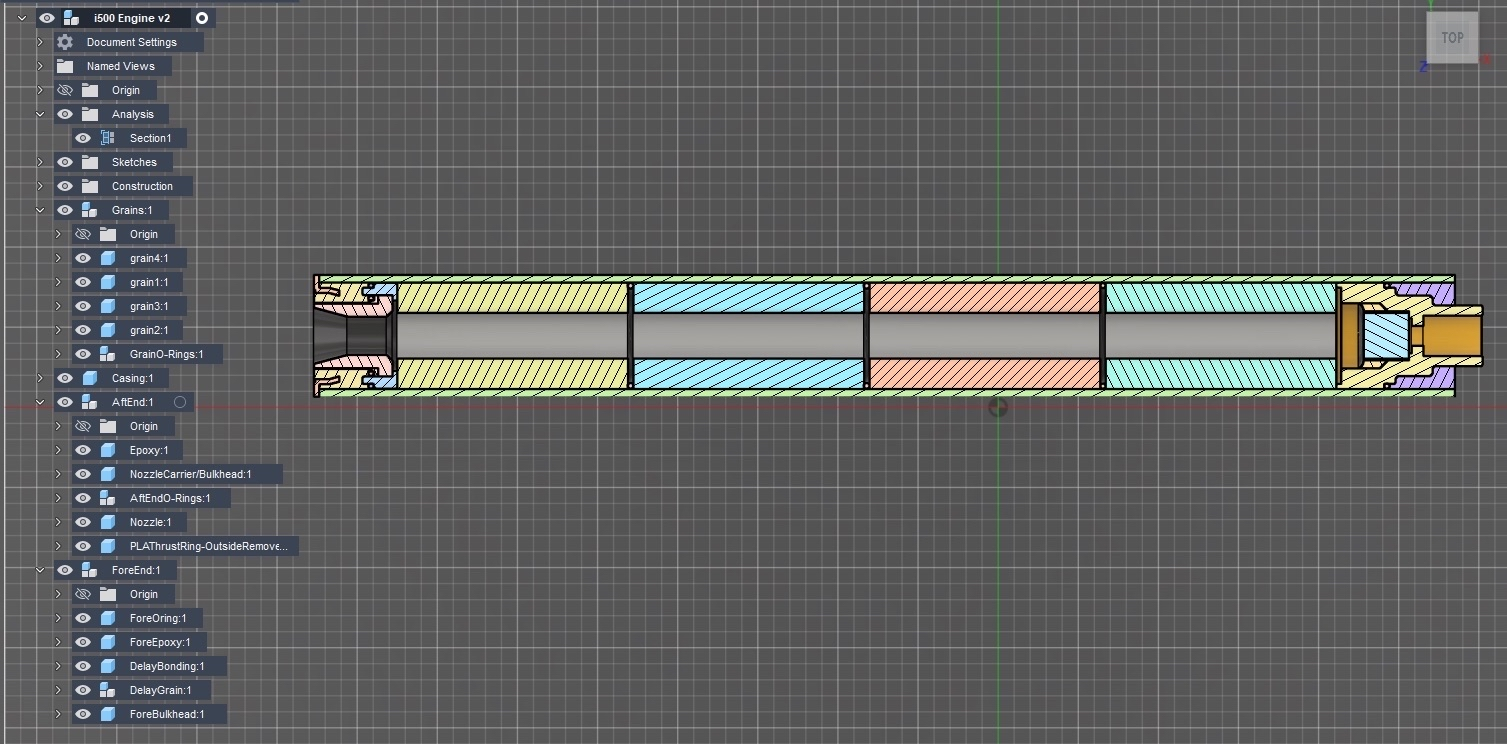Toggle visibility of Section1 analysis
Viewport: 1507px width, 744px height.
pos(83,138)
